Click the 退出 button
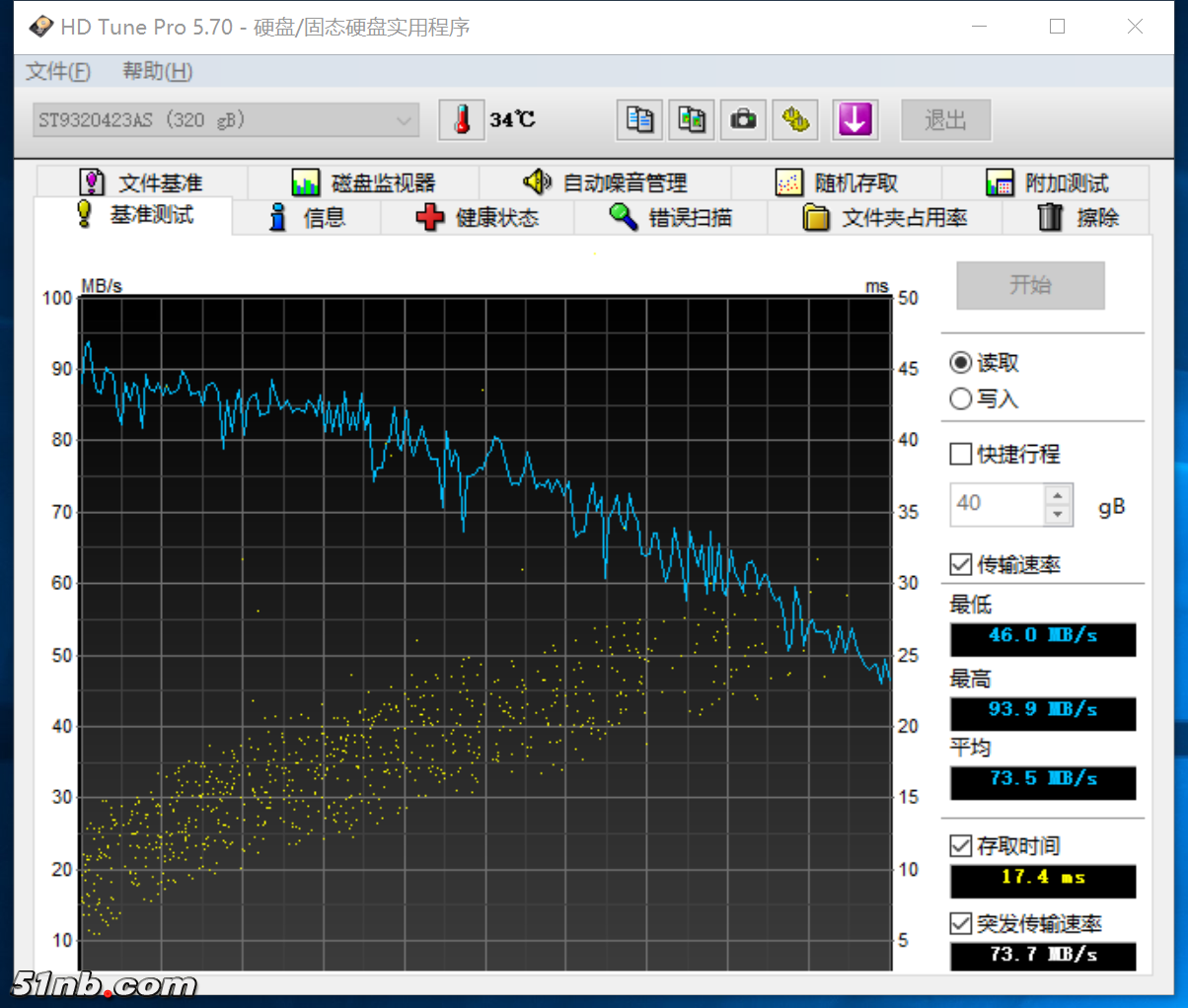The image size is (1188, 1008). 945,119
